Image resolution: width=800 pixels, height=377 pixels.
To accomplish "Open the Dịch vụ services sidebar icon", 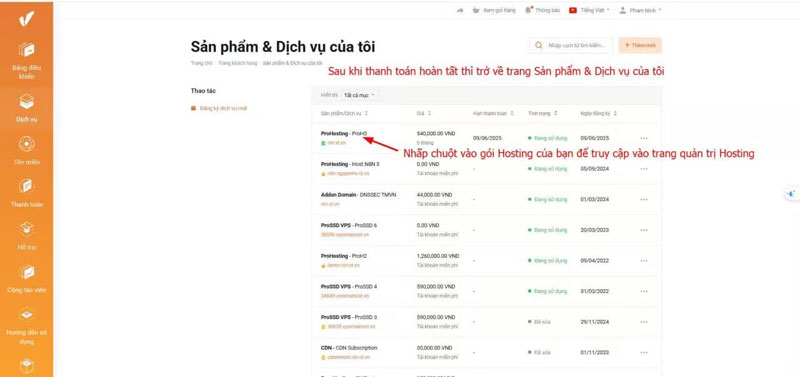I will point(27,101).
